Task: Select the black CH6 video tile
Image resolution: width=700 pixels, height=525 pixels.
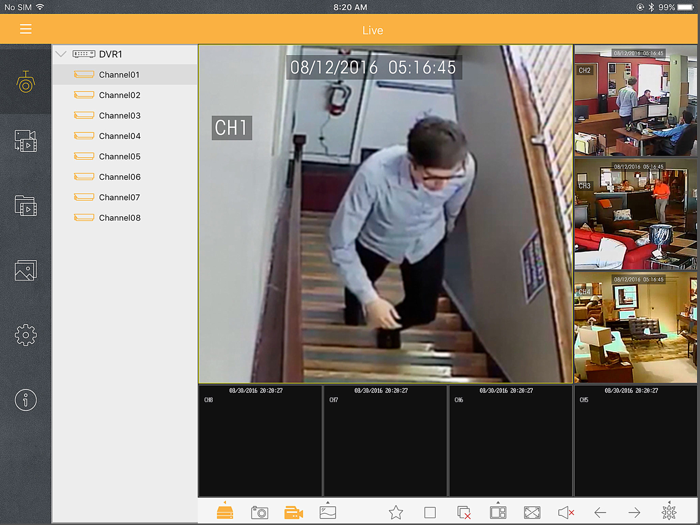Action: 510,441
